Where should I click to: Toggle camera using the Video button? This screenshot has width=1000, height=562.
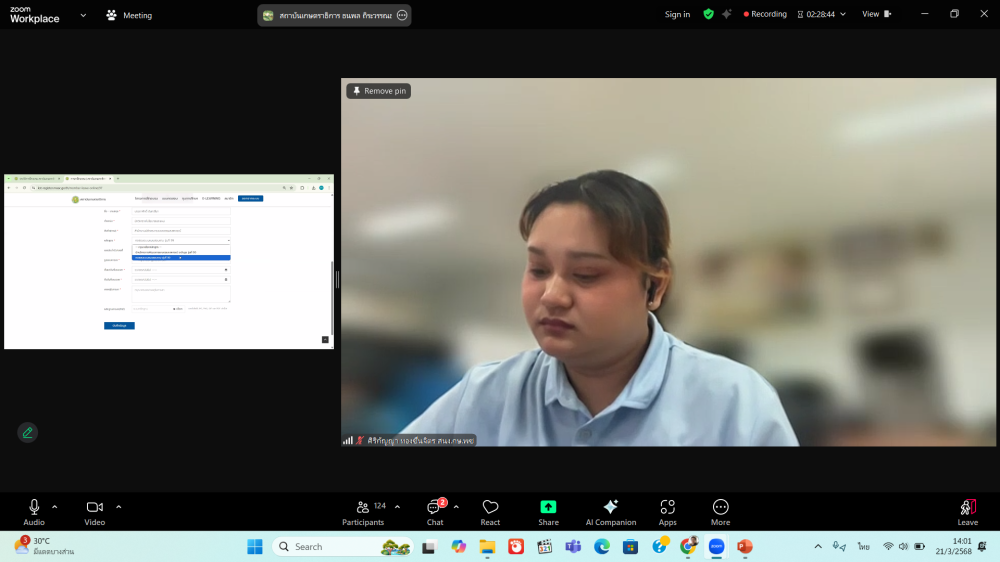(x=94, y=512)
